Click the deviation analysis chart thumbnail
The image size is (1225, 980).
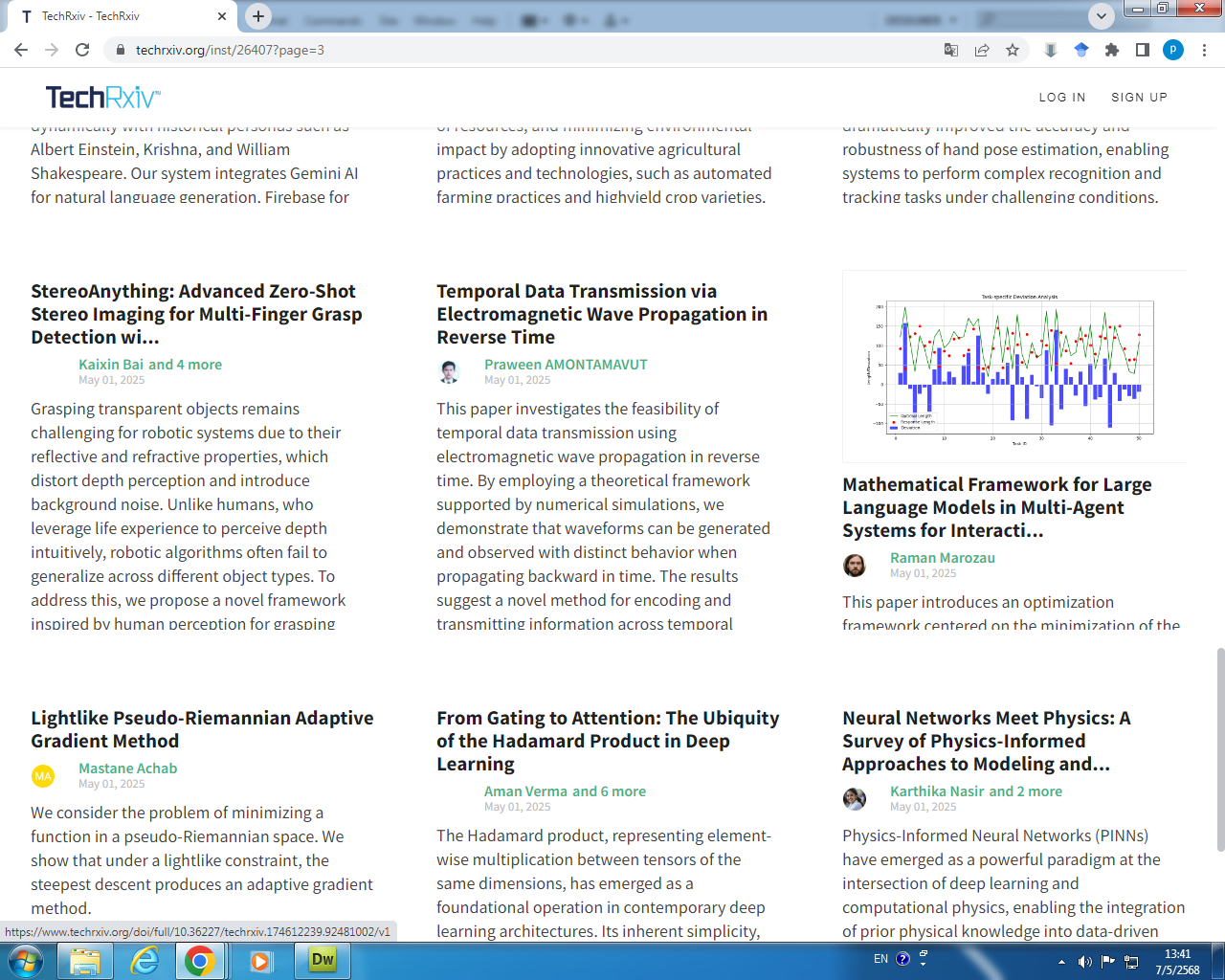(1014, 367)
